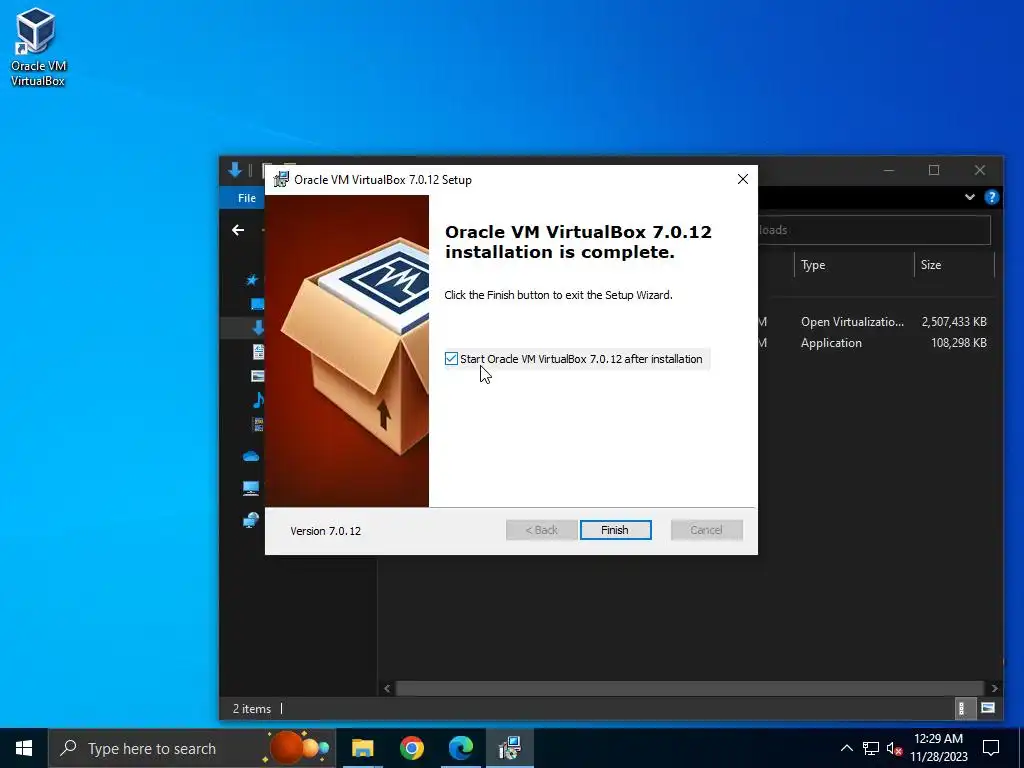Select the Application file row

[x=875, y=343]
